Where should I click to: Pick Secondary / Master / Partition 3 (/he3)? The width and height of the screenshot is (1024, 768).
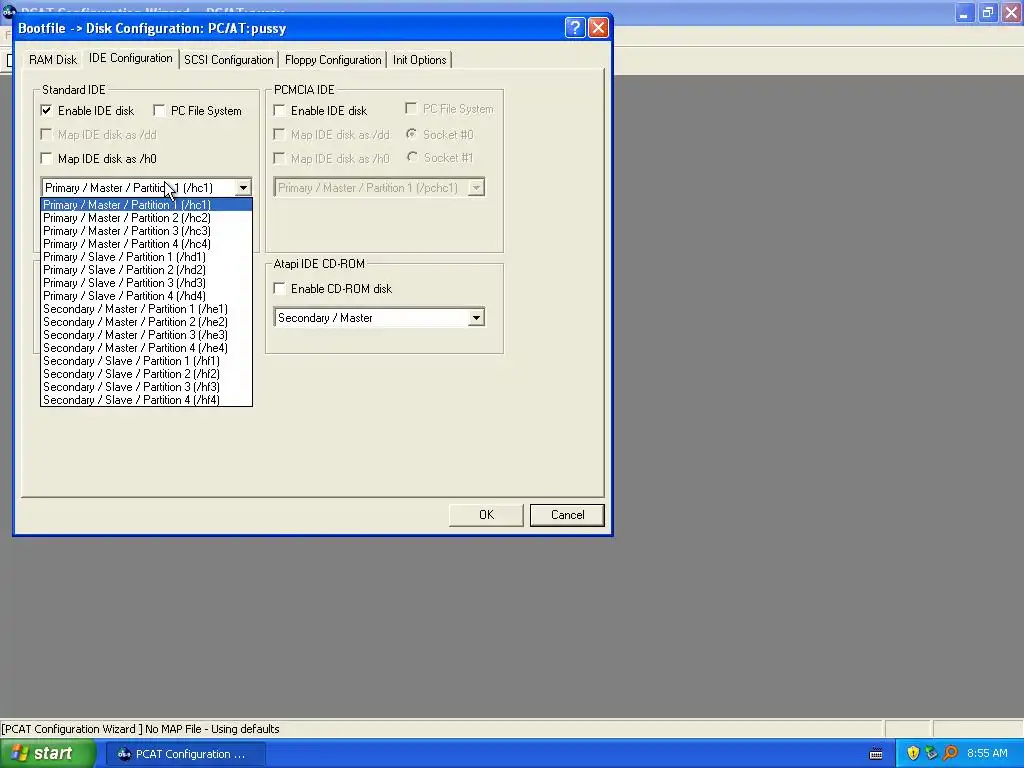click(146, 335)
